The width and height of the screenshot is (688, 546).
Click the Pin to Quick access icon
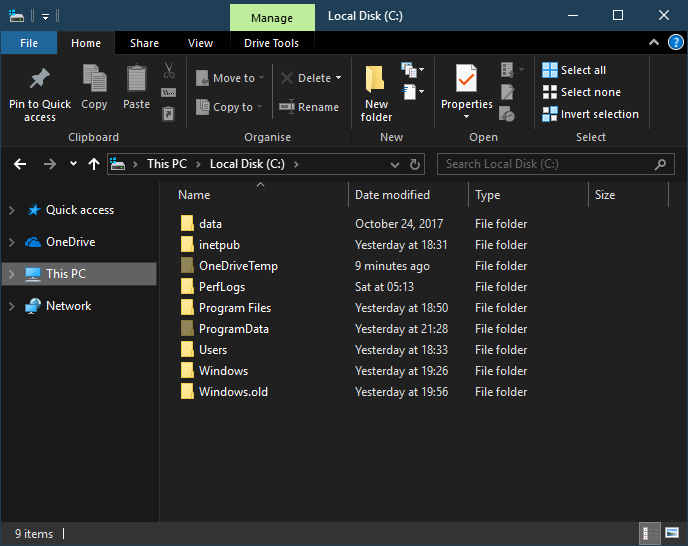[39, 79]
